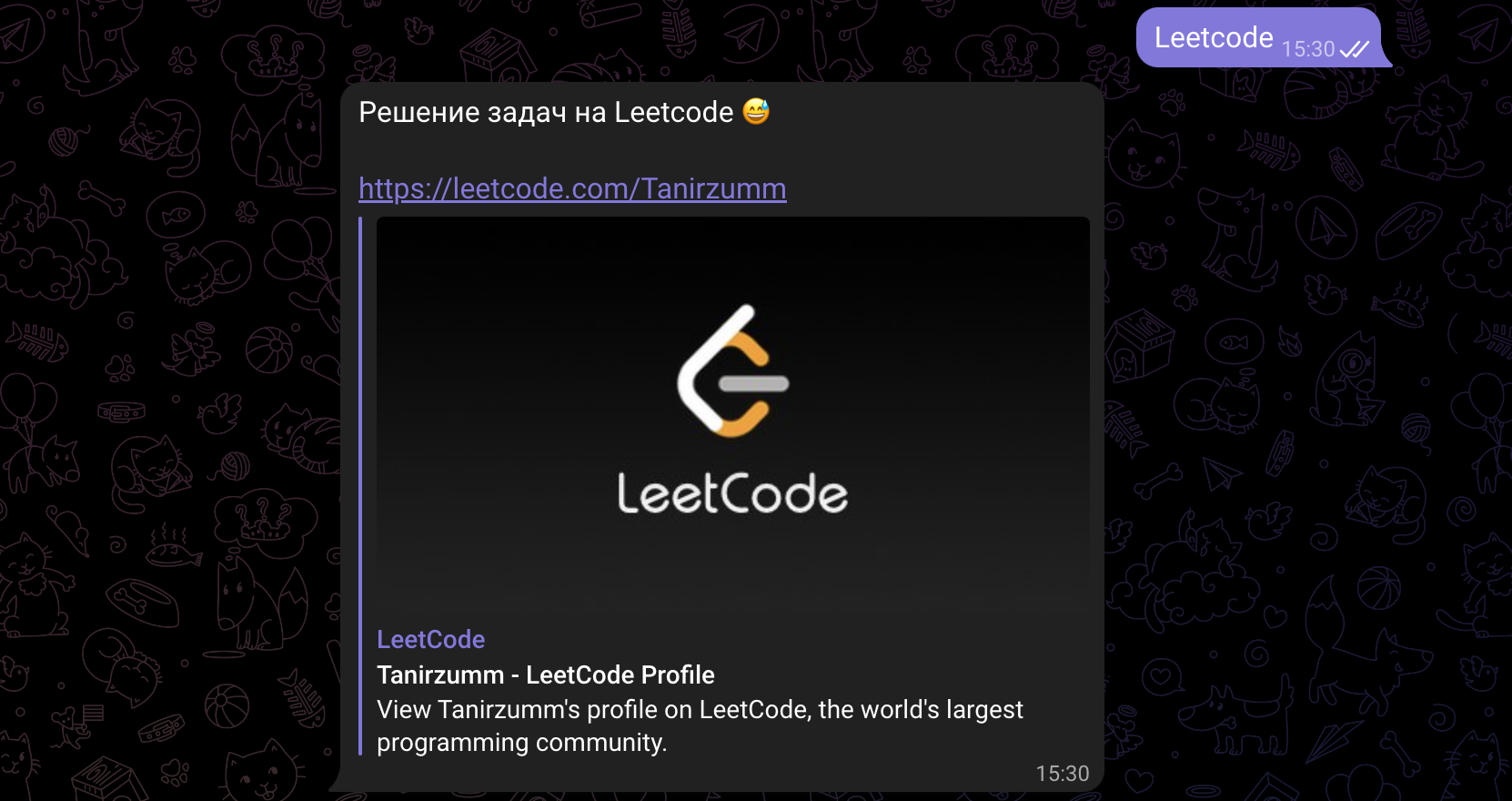This screenshot has width=1512, height=801.
Task: Click the purple vertical bar beside the preview
Action: (360, 486)
